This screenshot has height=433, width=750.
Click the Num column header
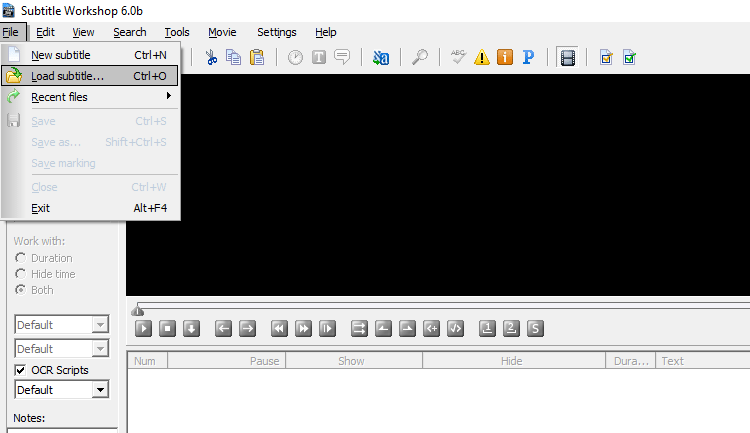coord(147,361)
